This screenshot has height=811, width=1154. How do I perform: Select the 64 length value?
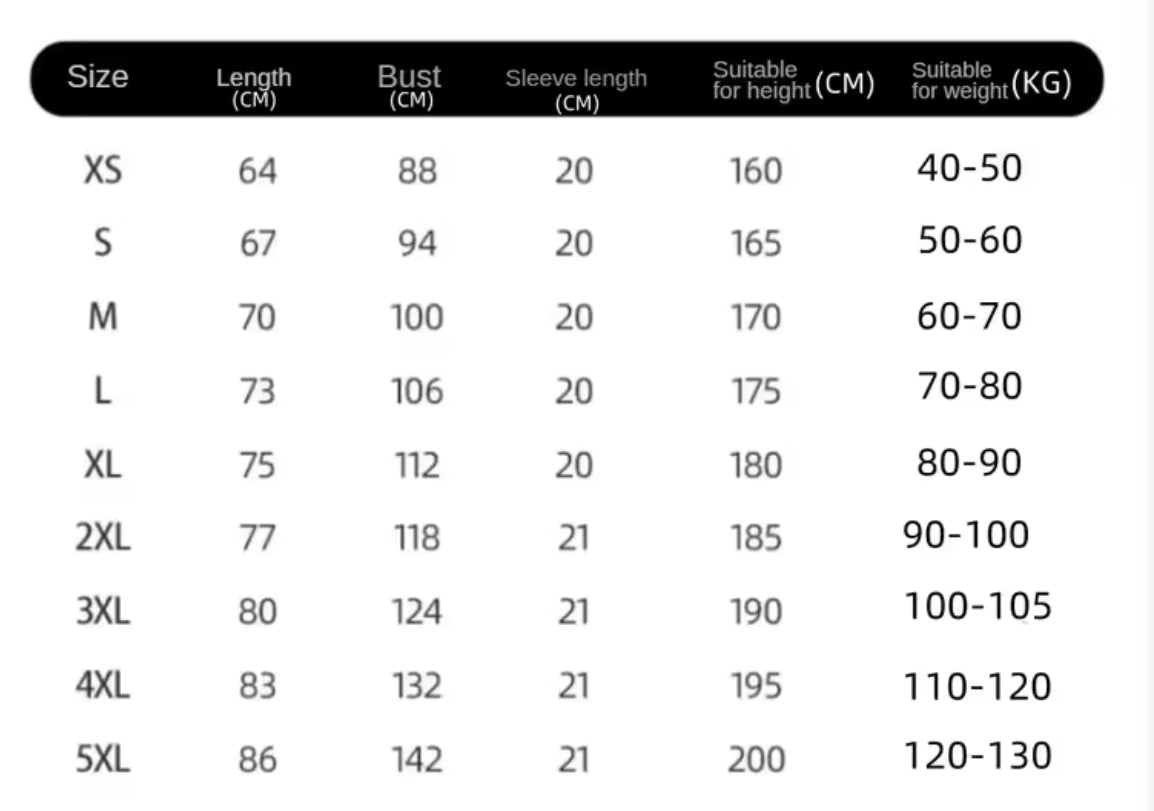point(257,171)
